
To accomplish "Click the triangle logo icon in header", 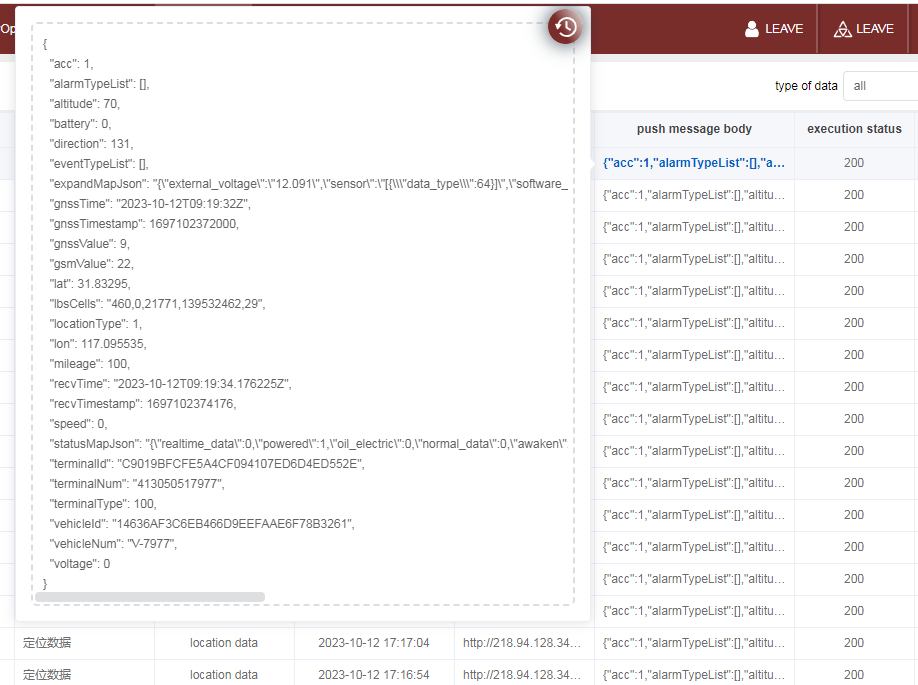I will click(x=842, y=29).
